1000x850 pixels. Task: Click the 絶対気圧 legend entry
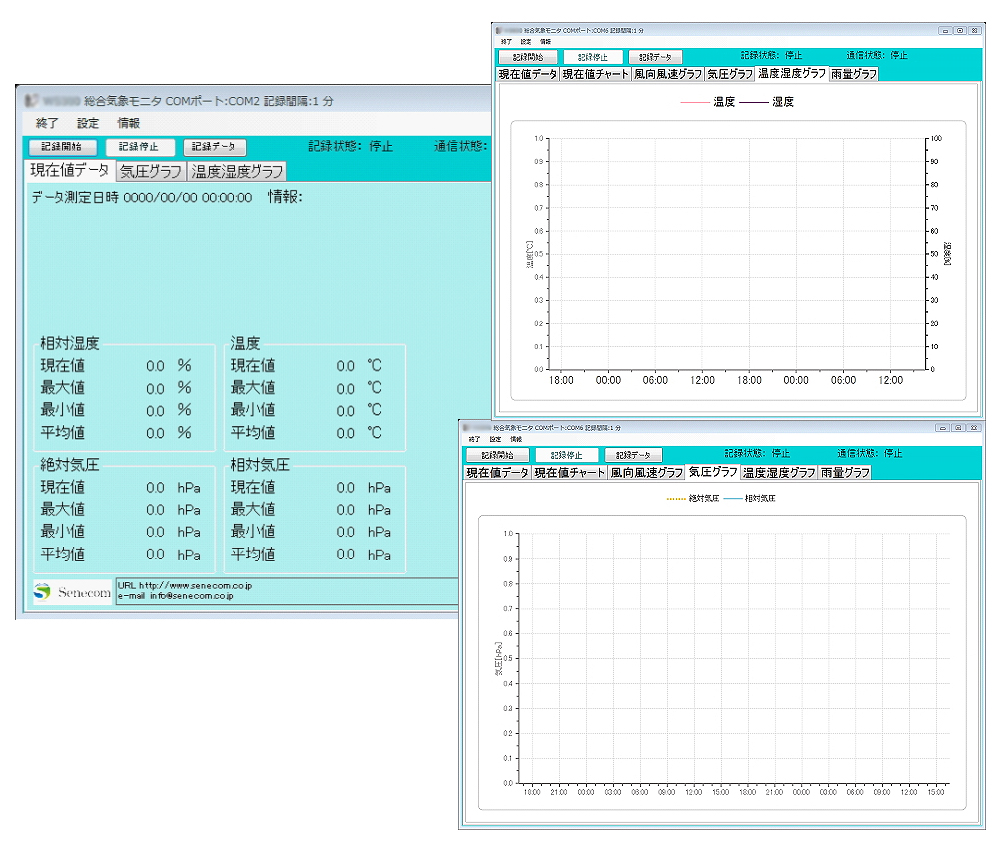pyautogui.click(x=692, y=498)
